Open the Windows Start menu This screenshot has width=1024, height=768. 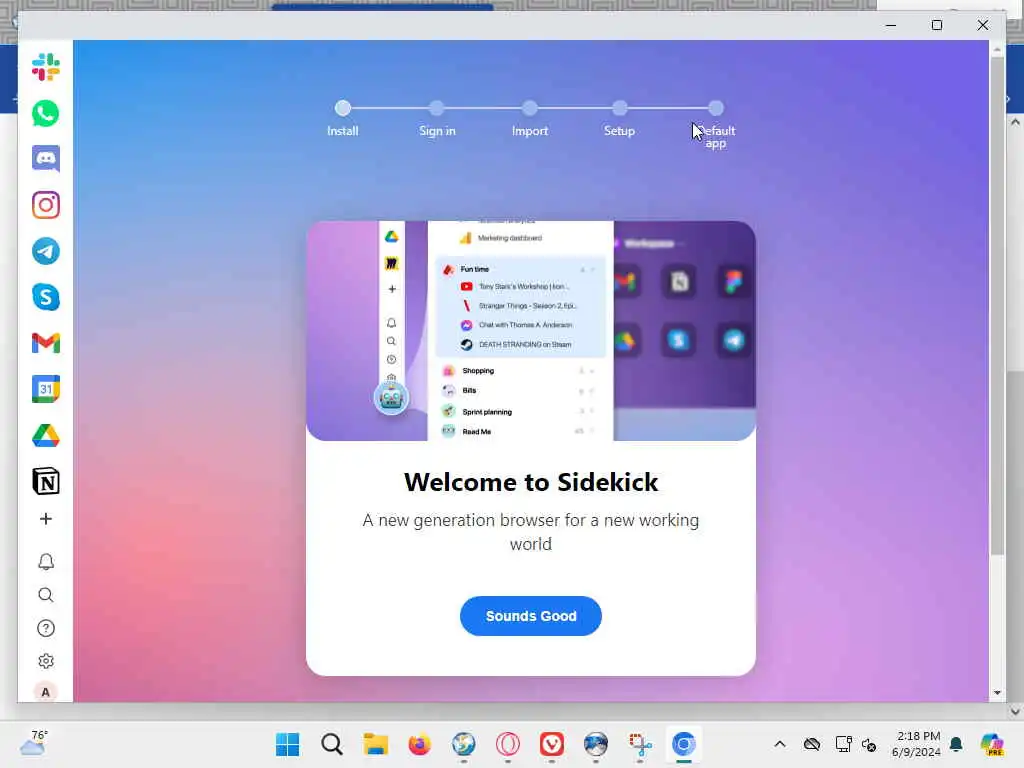pyautogui.click(x=287, y=744)
